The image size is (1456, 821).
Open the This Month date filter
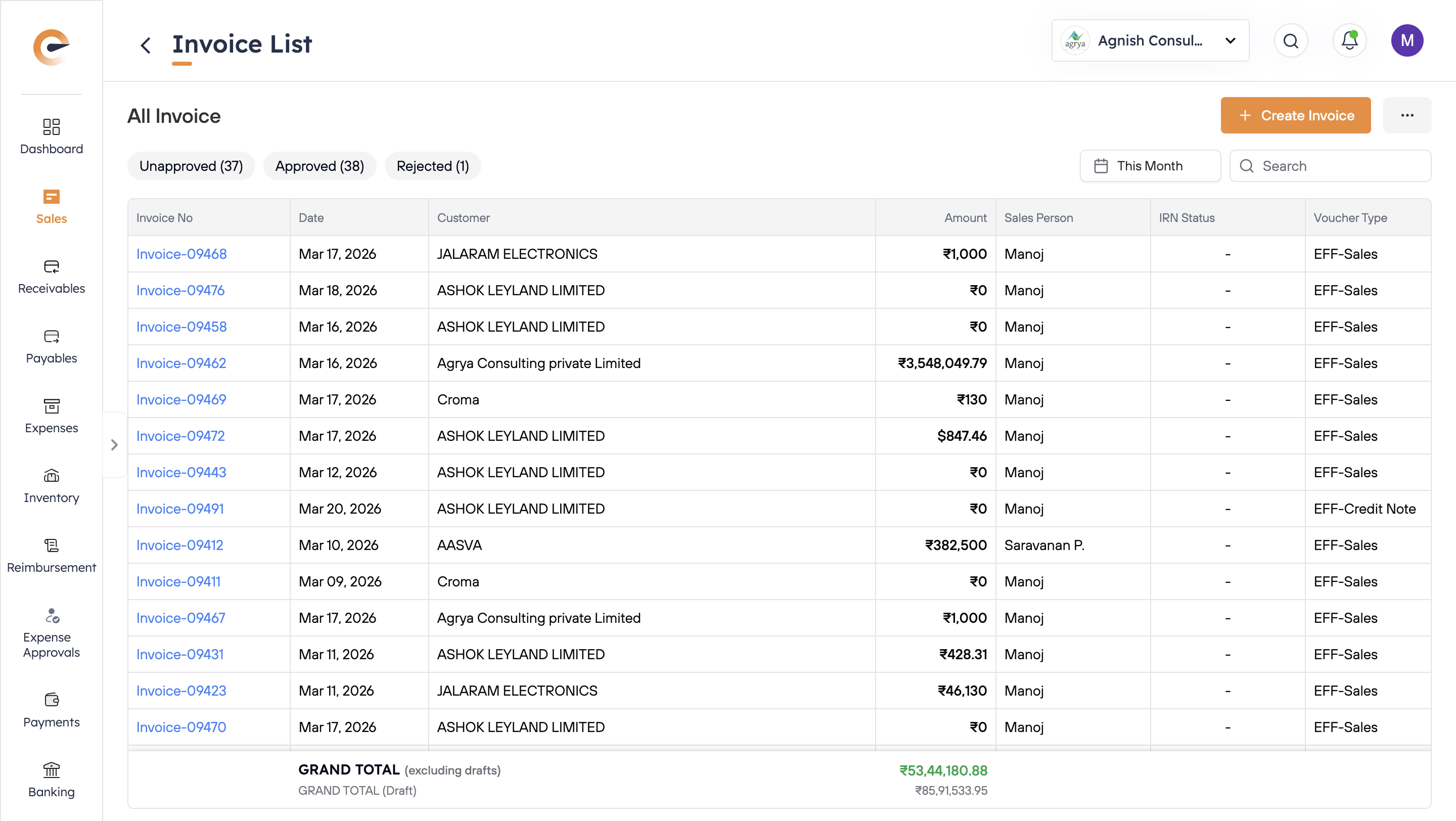pos(1150,165)
